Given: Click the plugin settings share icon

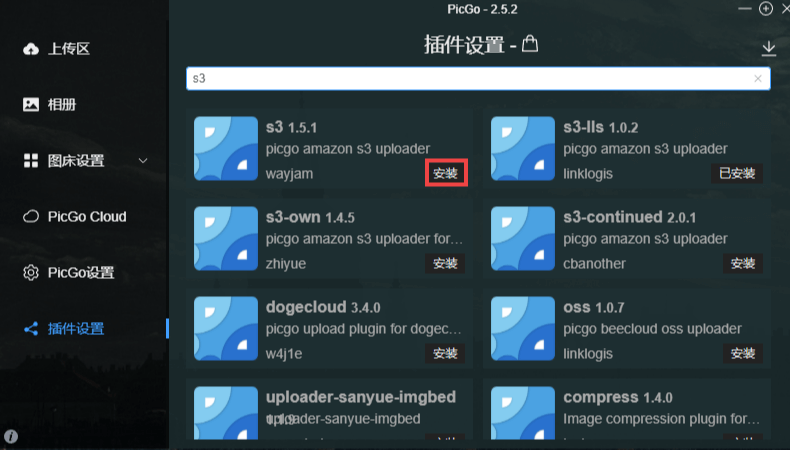Looking at the screenshot, I should (x=31, y=329).
